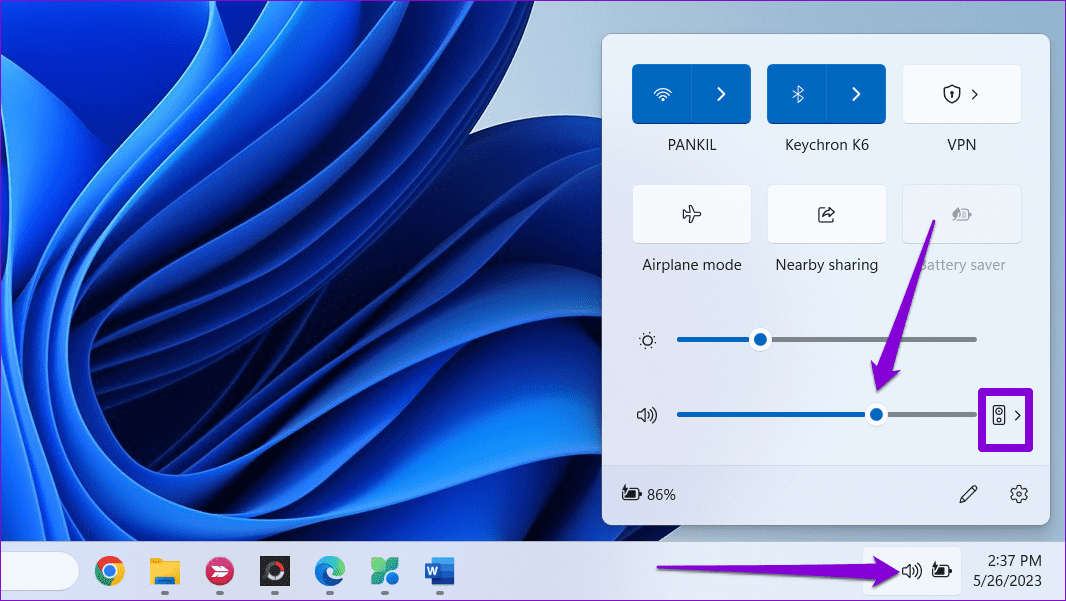1066x601 pixels.
Task: Open File Explorer from taskbar
Action: 165,571
